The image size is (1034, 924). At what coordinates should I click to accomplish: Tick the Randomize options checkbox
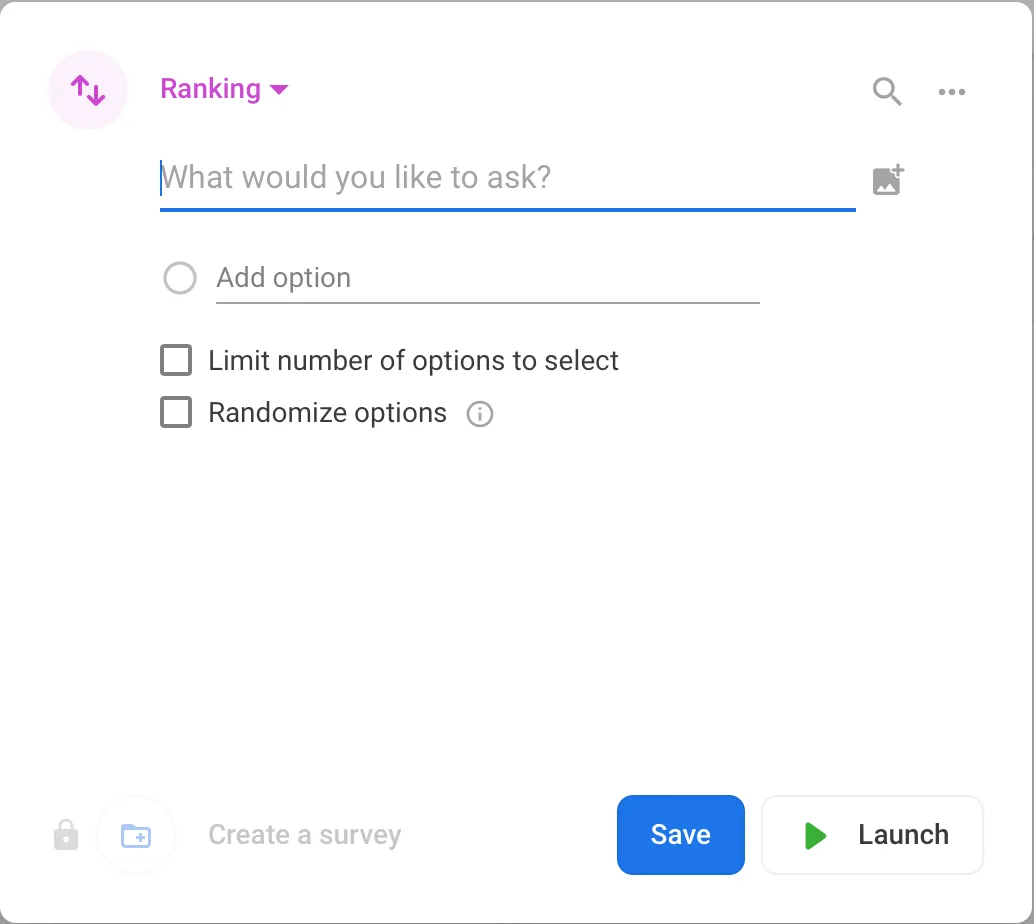[176, 413]
